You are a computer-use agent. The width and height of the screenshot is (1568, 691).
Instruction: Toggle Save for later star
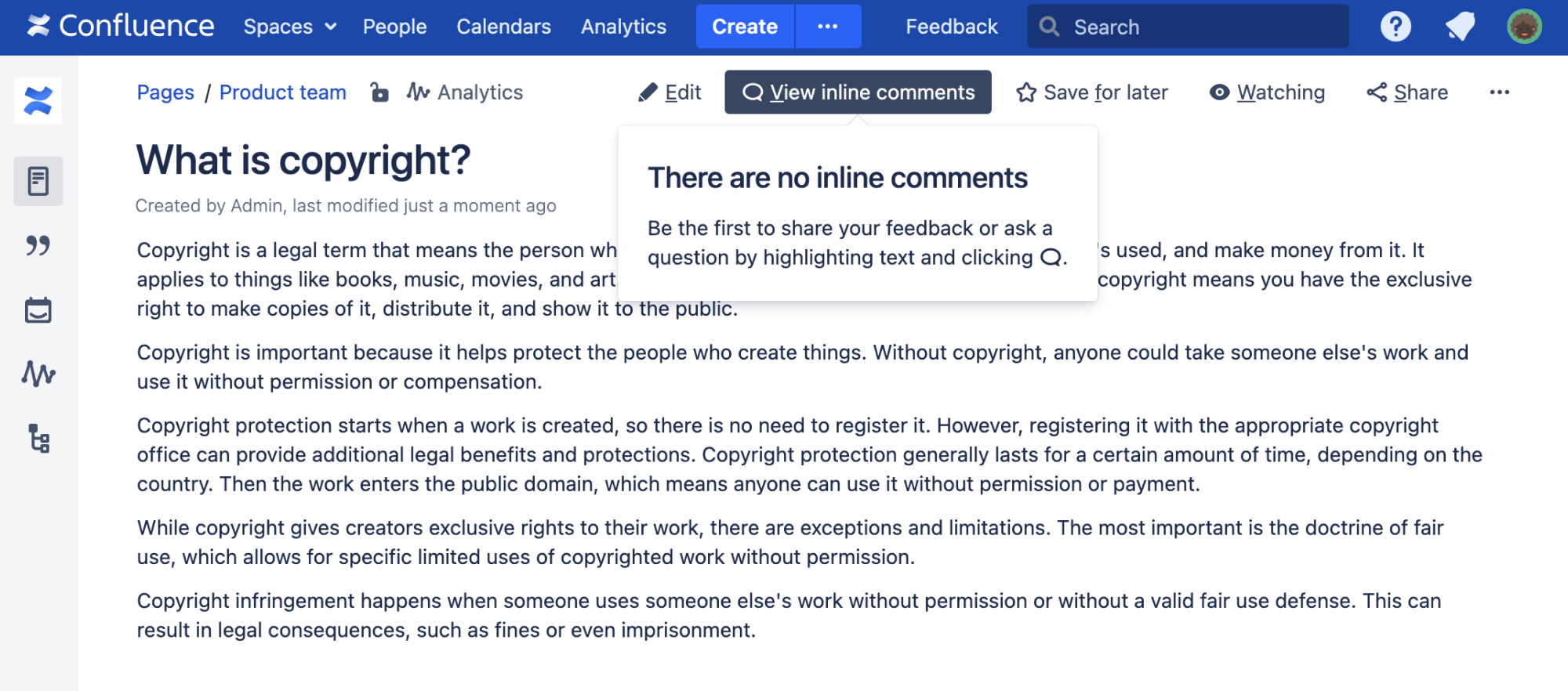[1092, 92]
